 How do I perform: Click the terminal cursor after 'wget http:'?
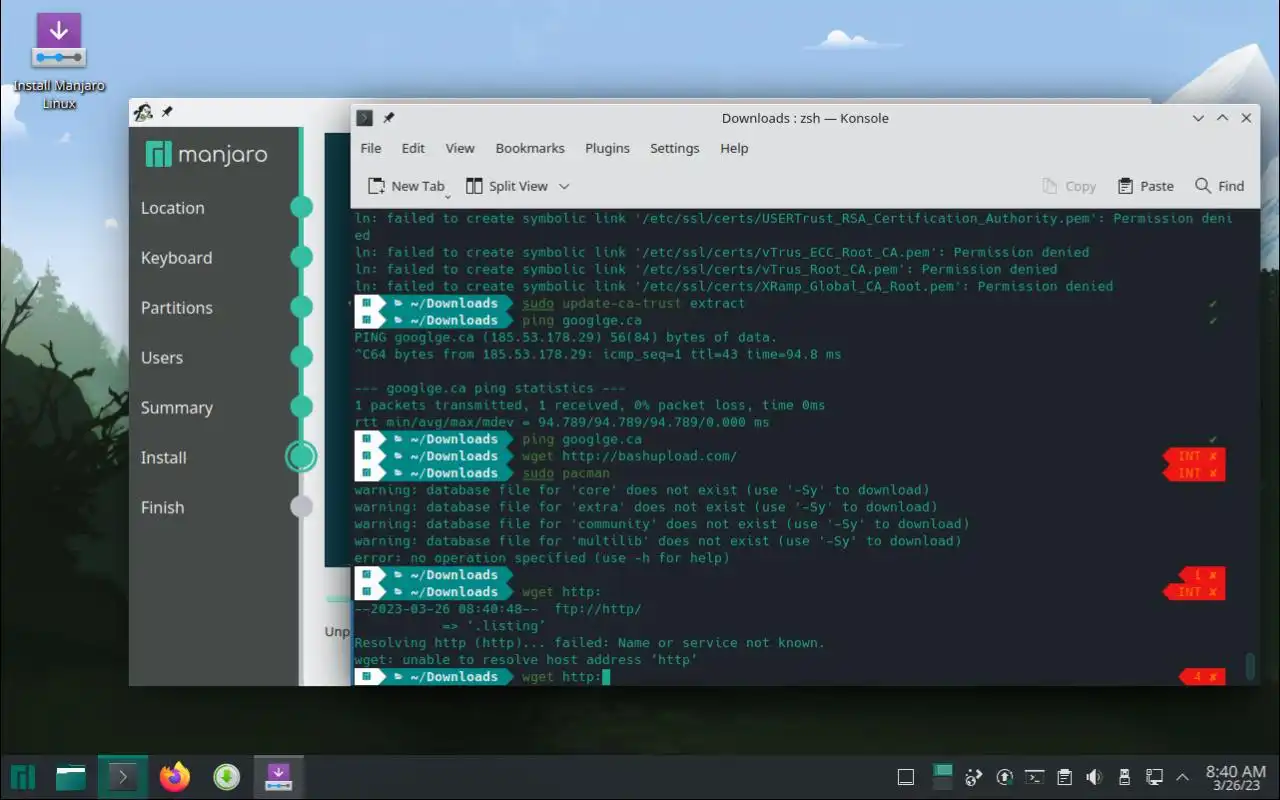pos(606,677)
